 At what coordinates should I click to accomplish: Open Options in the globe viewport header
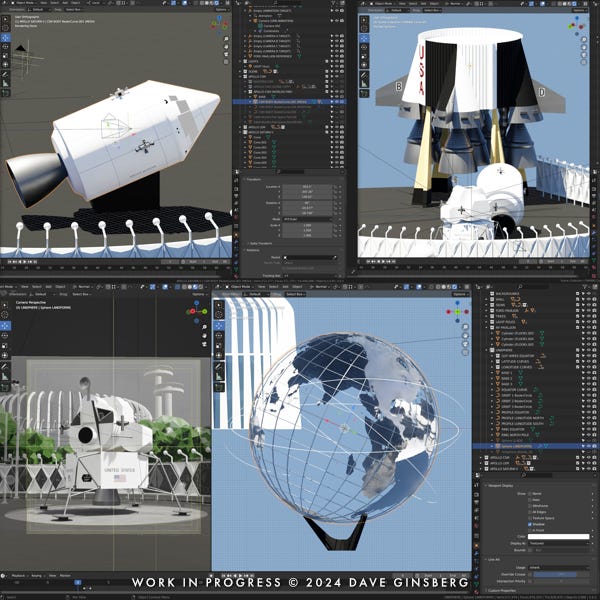460,294
